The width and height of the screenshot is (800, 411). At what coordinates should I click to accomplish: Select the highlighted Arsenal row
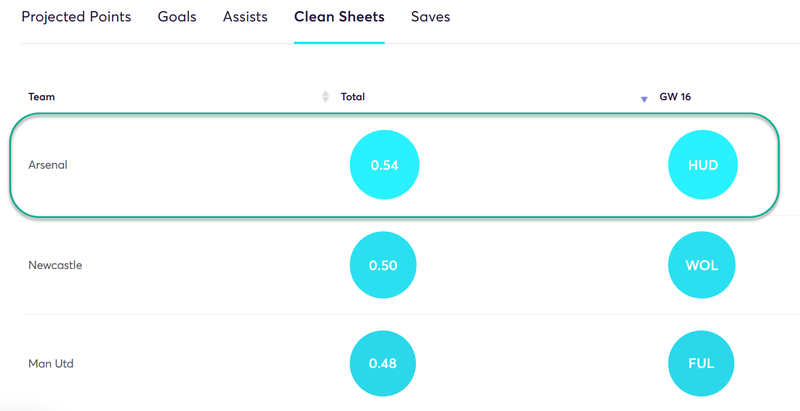pyautogui.click(x=394, y=165)
